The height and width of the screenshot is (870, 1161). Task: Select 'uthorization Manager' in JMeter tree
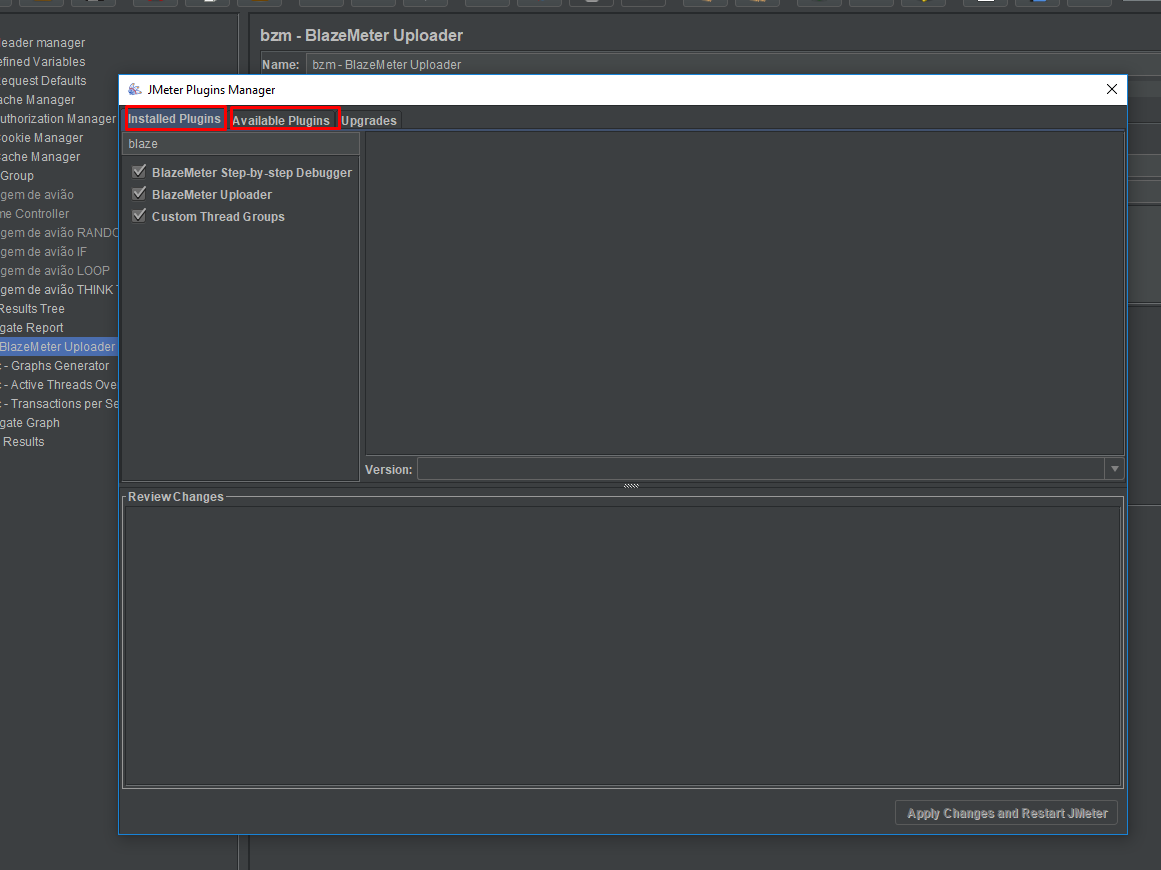58,119
